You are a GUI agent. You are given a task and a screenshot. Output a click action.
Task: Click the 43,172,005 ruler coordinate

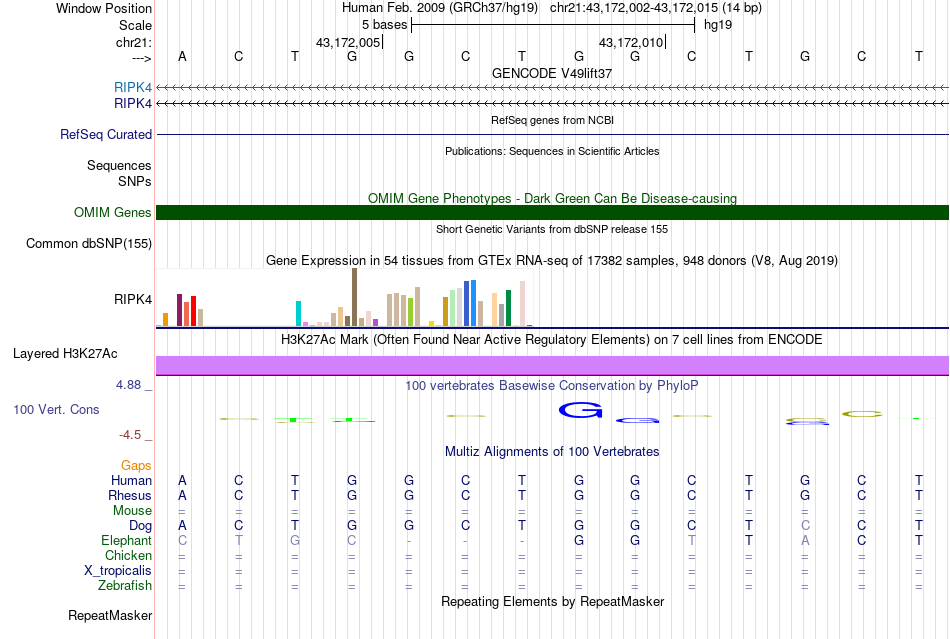click(x=348, y=42)
